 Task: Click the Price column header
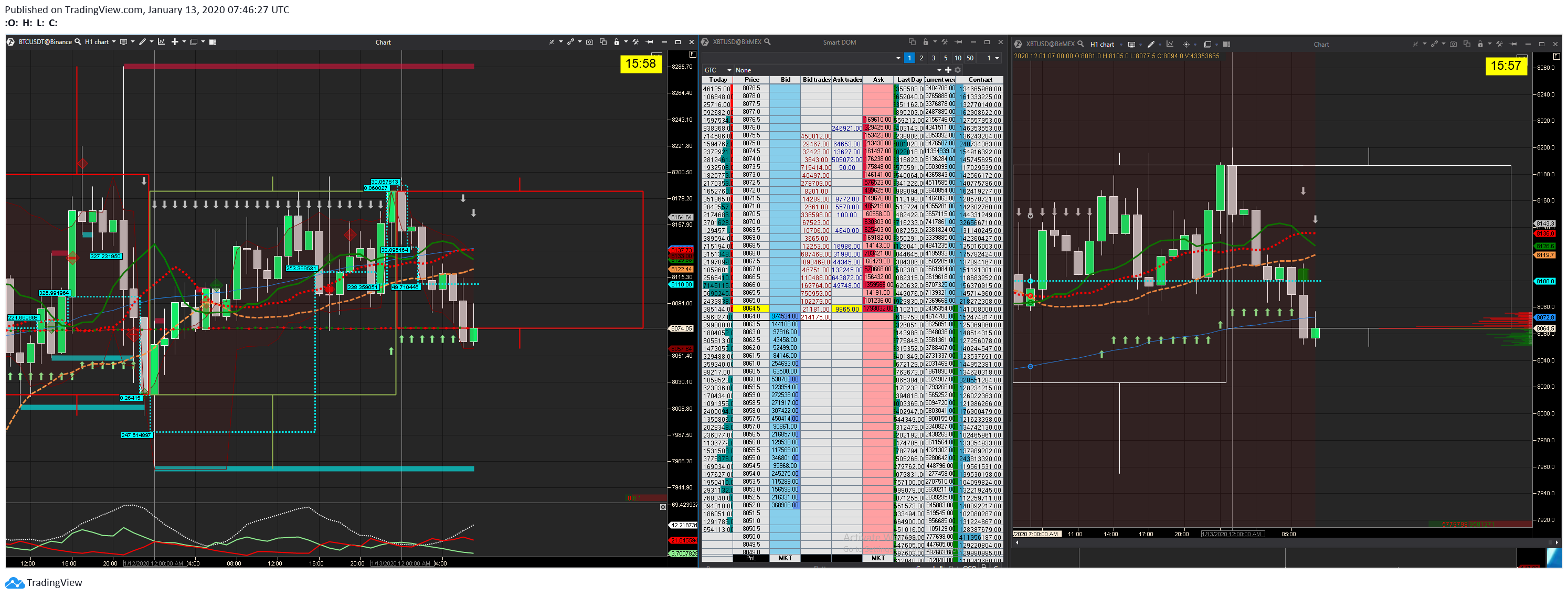tap(752, 80)
